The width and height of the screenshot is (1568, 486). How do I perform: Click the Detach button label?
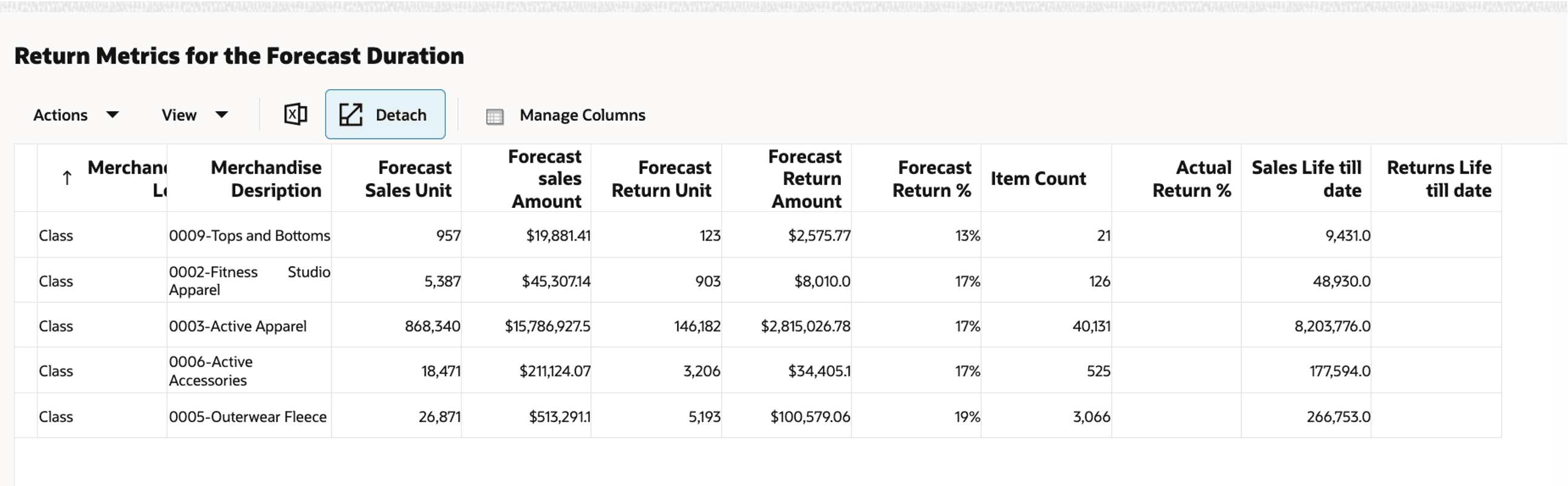(x=400, y=115)
